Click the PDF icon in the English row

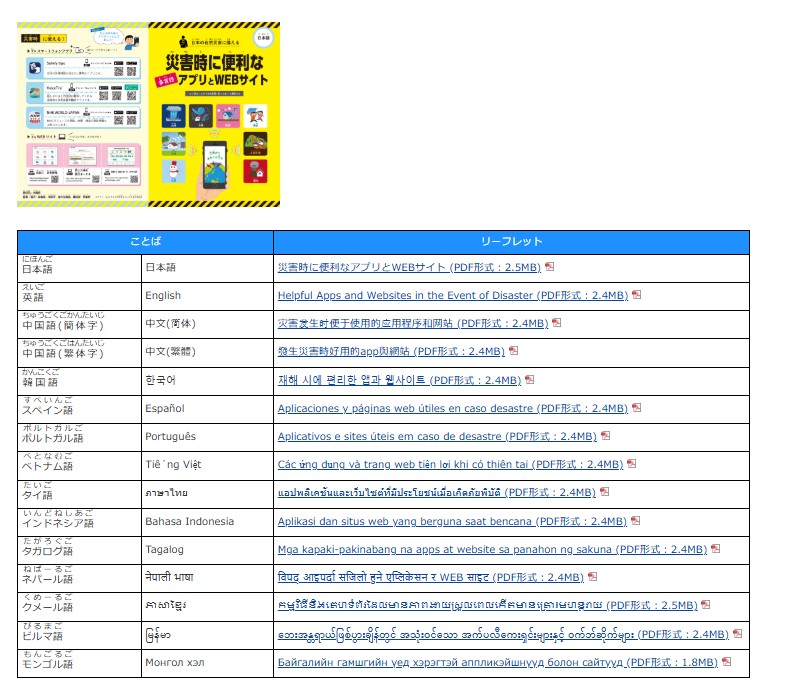tap(637, 295)
